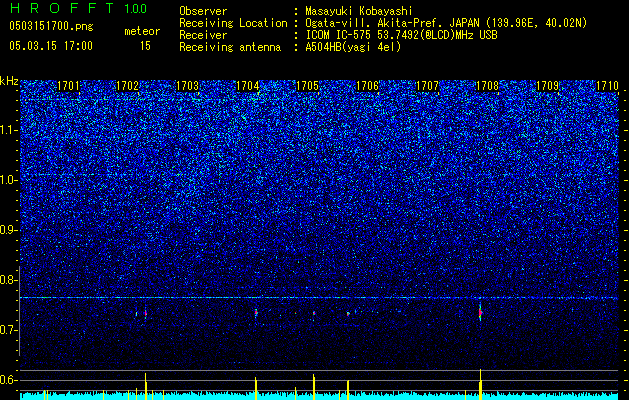
Task: Click the 0.9 kHz axis label
Action: coord(9,230)
